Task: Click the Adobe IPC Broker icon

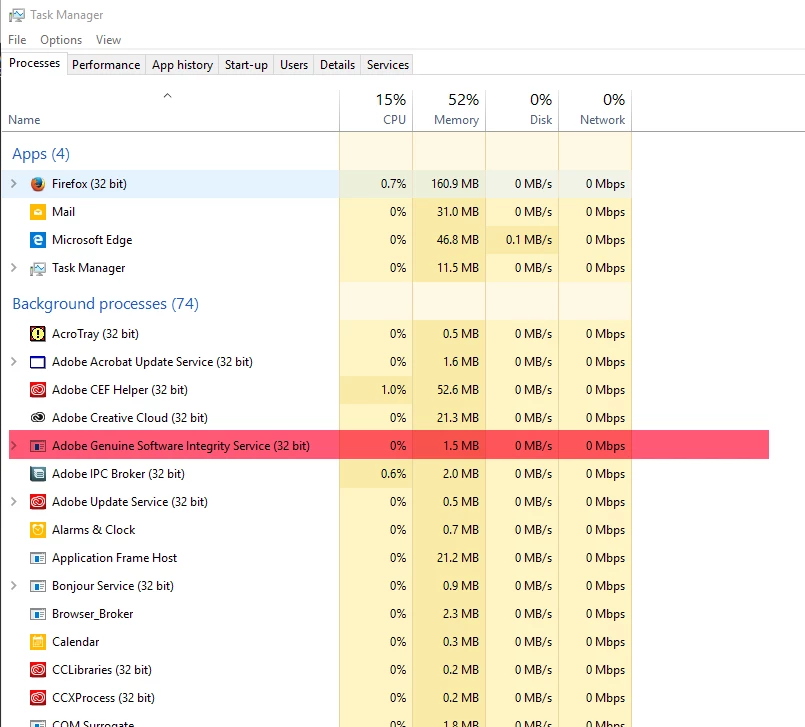Action: pos(37,474)
